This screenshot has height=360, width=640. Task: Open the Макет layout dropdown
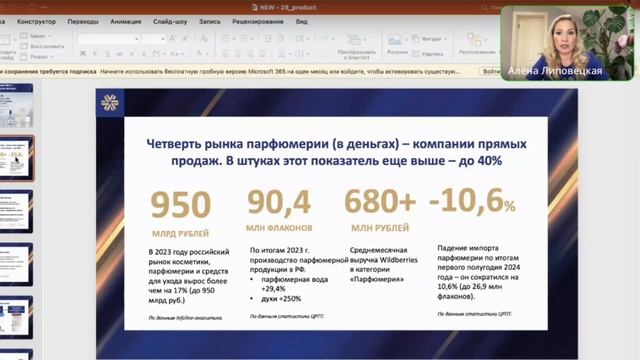tap(36, 36)
